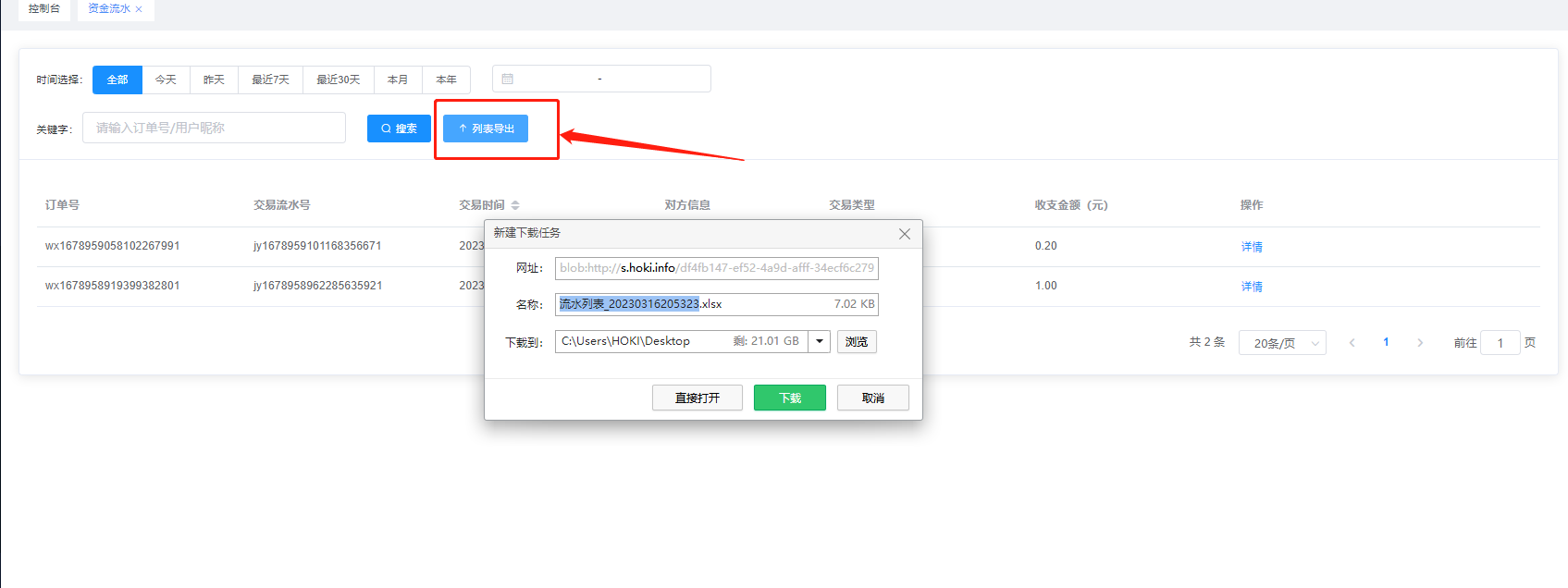Viewport: 1568px width, 588px height.
Task: Click the green 下载 button
Action: click(789, 398)
